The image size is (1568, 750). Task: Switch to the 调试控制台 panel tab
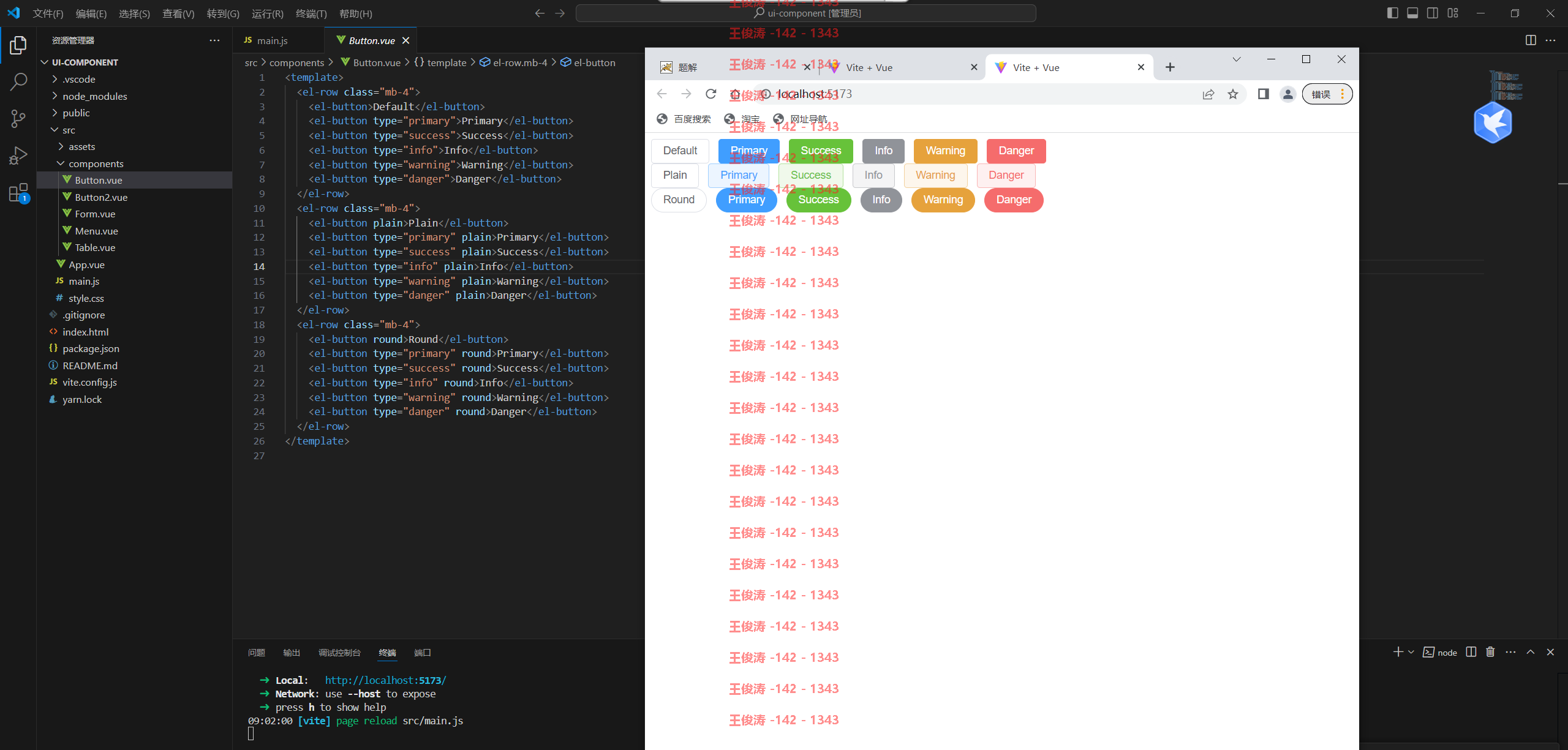click(x=340, y=653)
